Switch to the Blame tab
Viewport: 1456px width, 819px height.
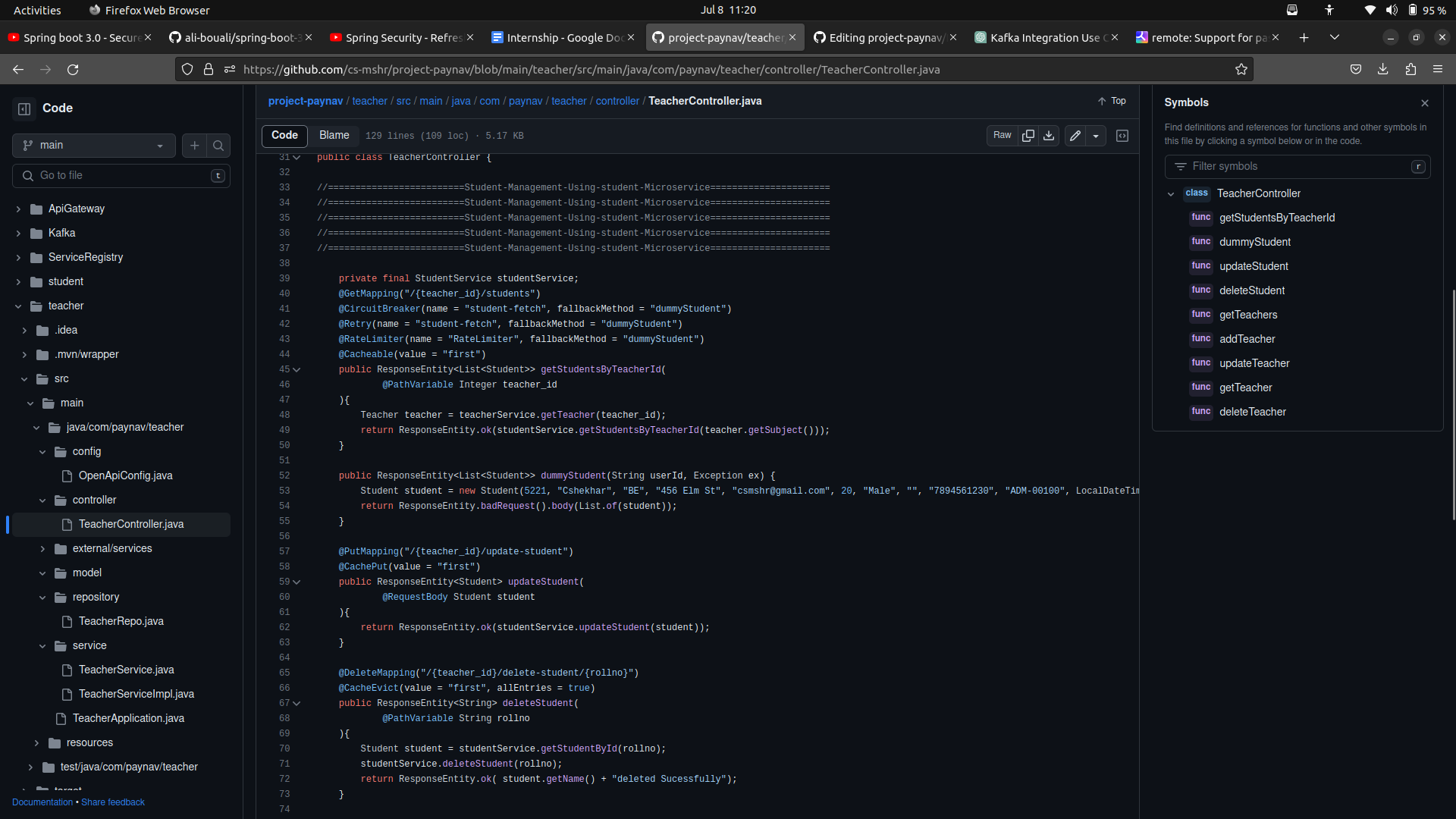334,136
